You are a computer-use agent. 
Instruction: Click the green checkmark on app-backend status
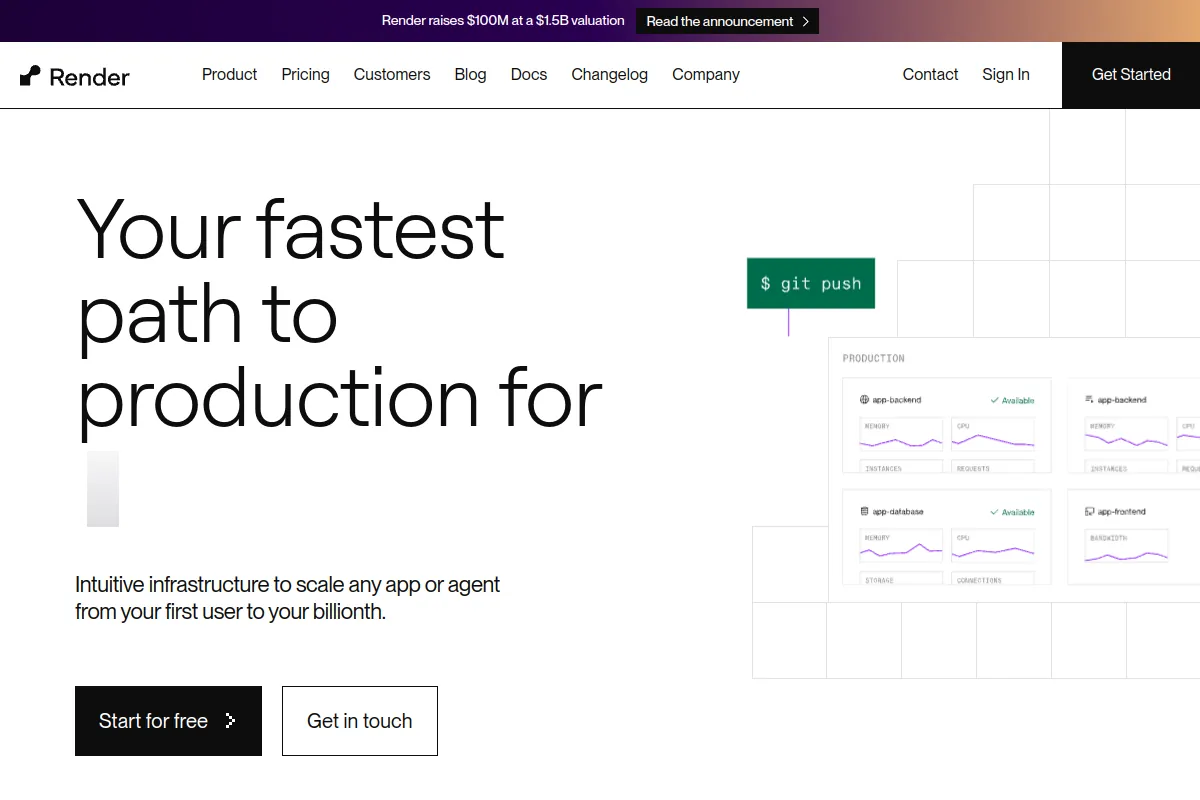coord(994,400)
